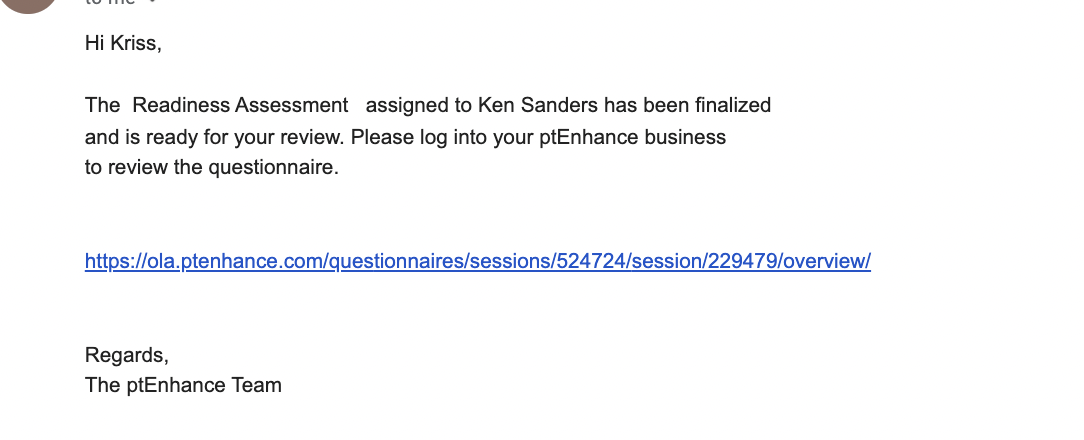Click 'to review the questionnaire.' line
Image resolution: width=1084 pixels, height=440 pixels.
click(212, 167)
